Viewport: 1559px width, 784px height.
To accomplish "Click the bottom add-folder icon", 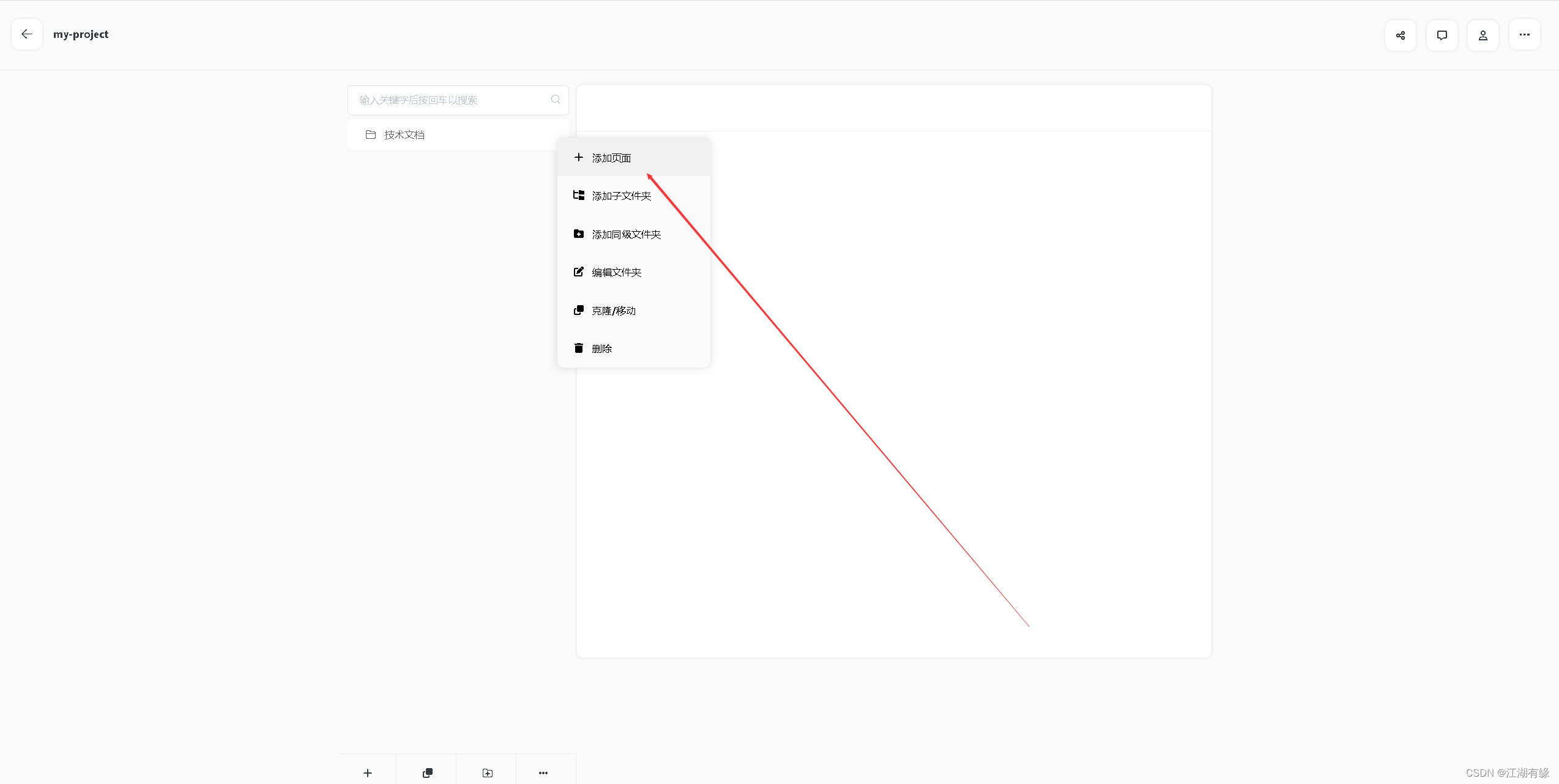I will [x=487, y=773].
